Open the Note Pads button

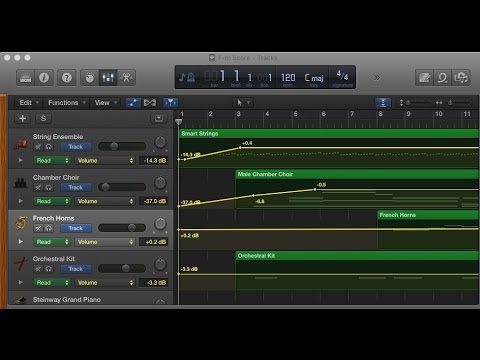tap(424, 78)
